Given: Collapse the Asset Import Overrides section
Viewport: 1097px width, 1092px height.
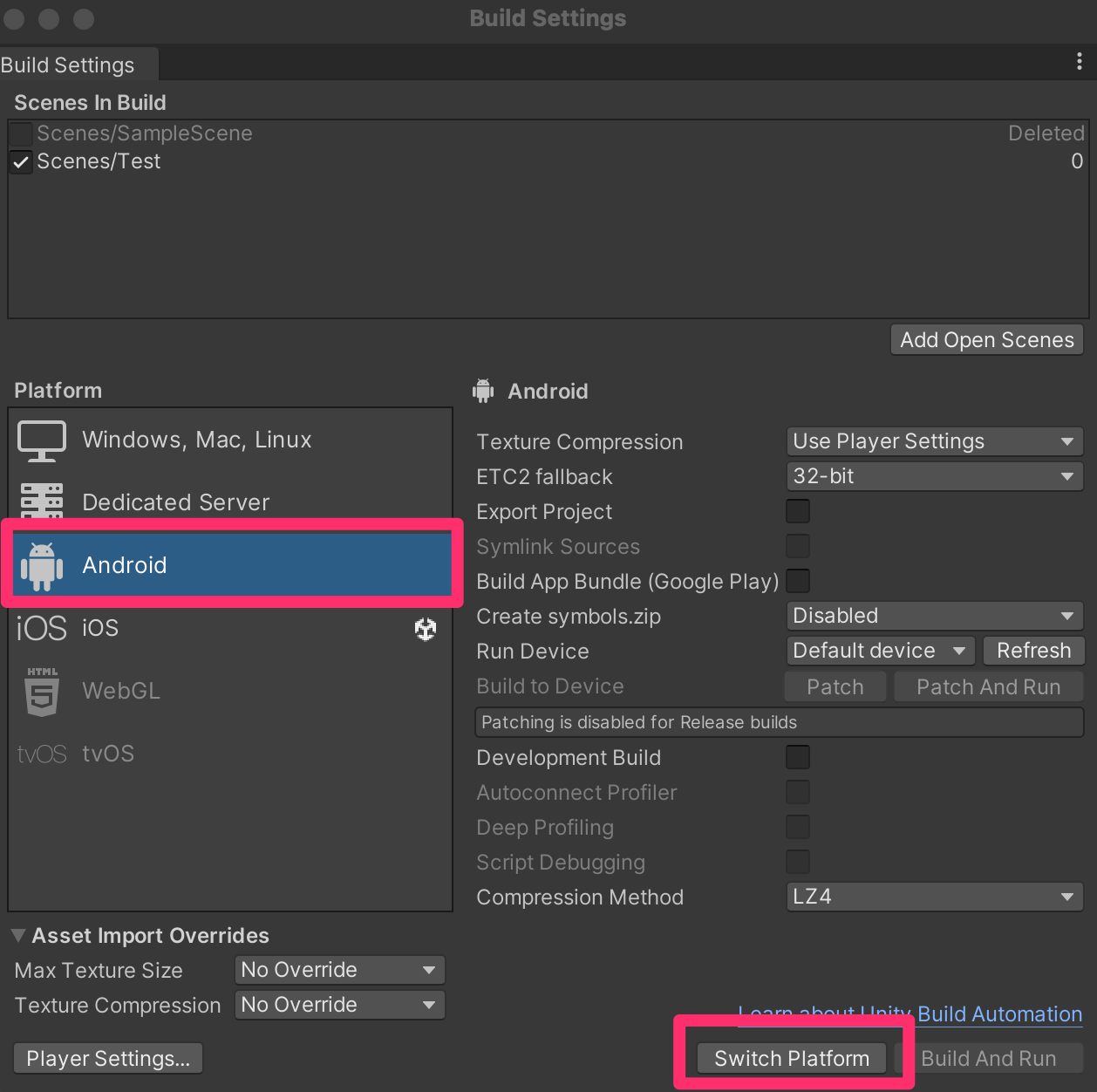Looking at the screenshot, I should tap(18, 936).
